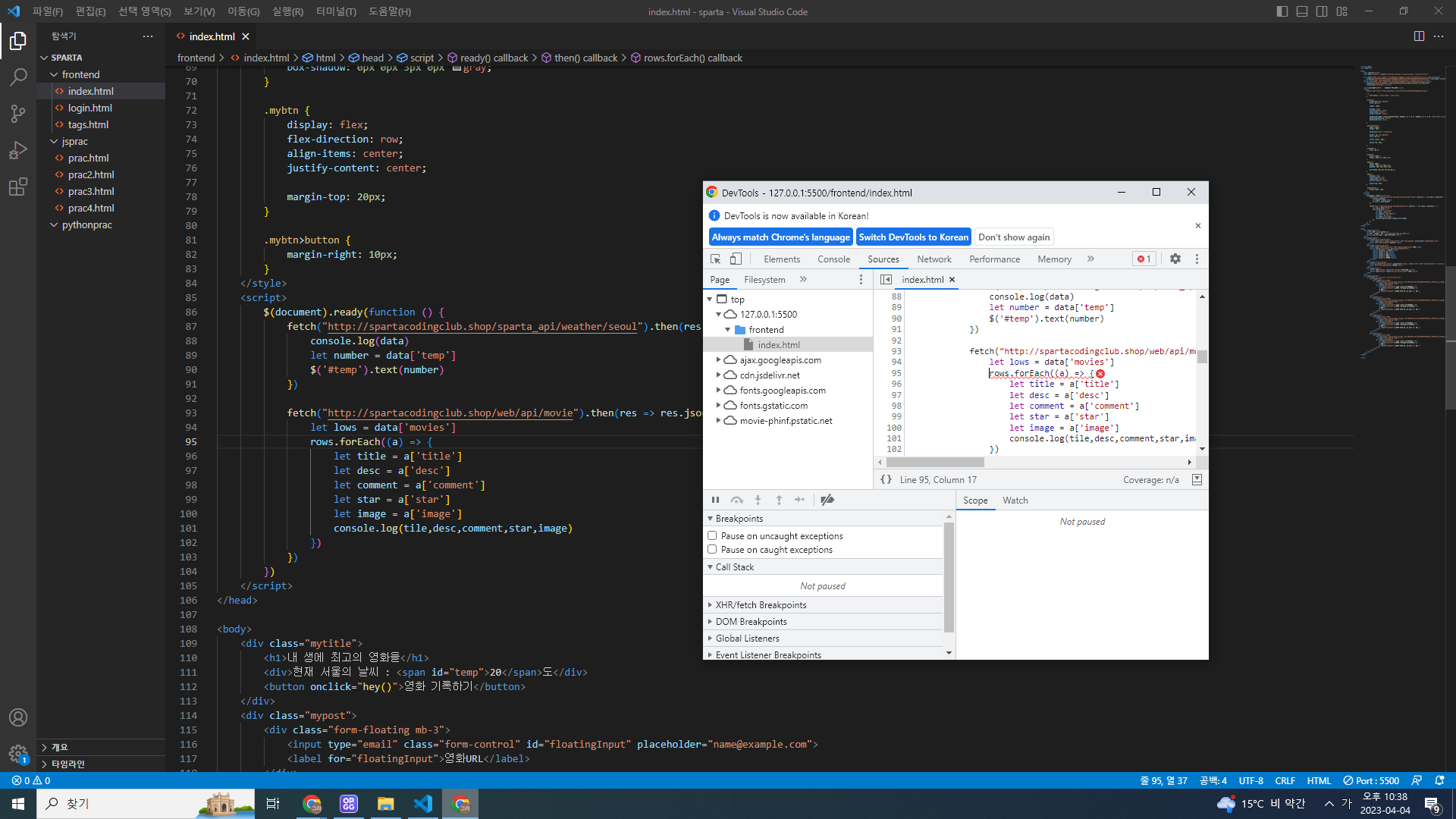Pretty-print the source with the braces icon

click(886, 480)
